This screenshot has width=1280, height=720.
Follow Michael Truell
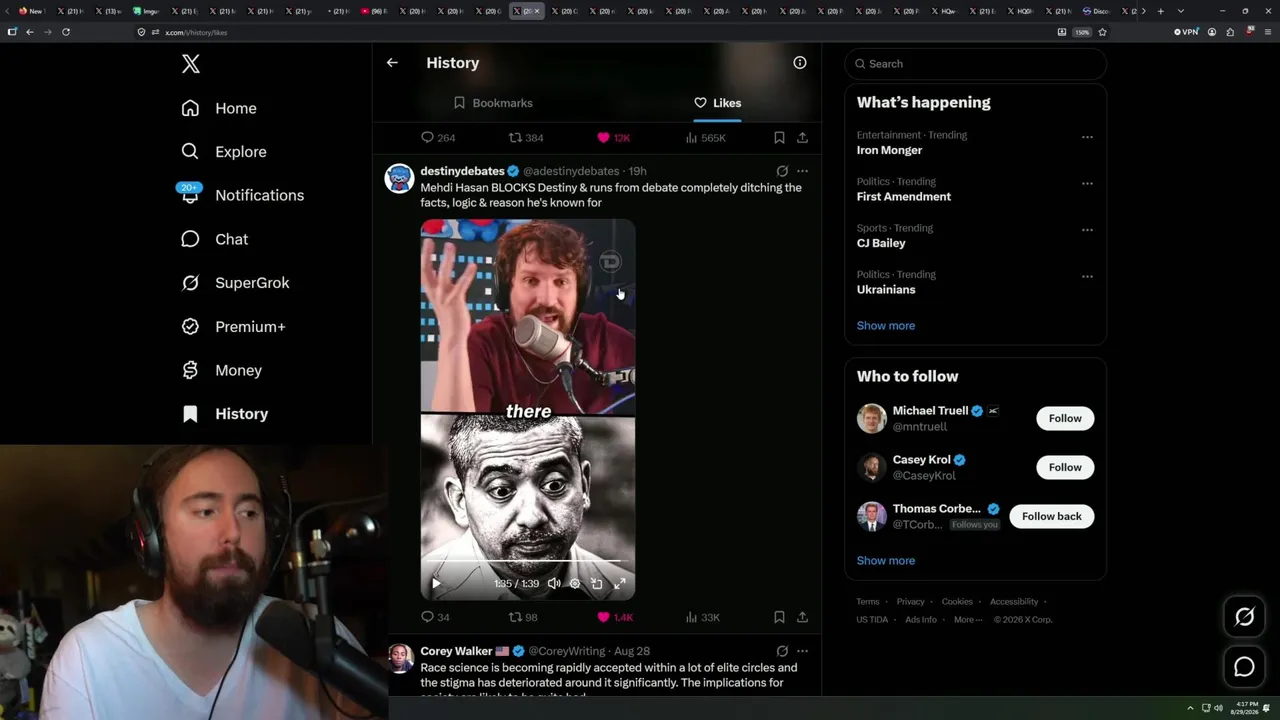click(1065, 419)
